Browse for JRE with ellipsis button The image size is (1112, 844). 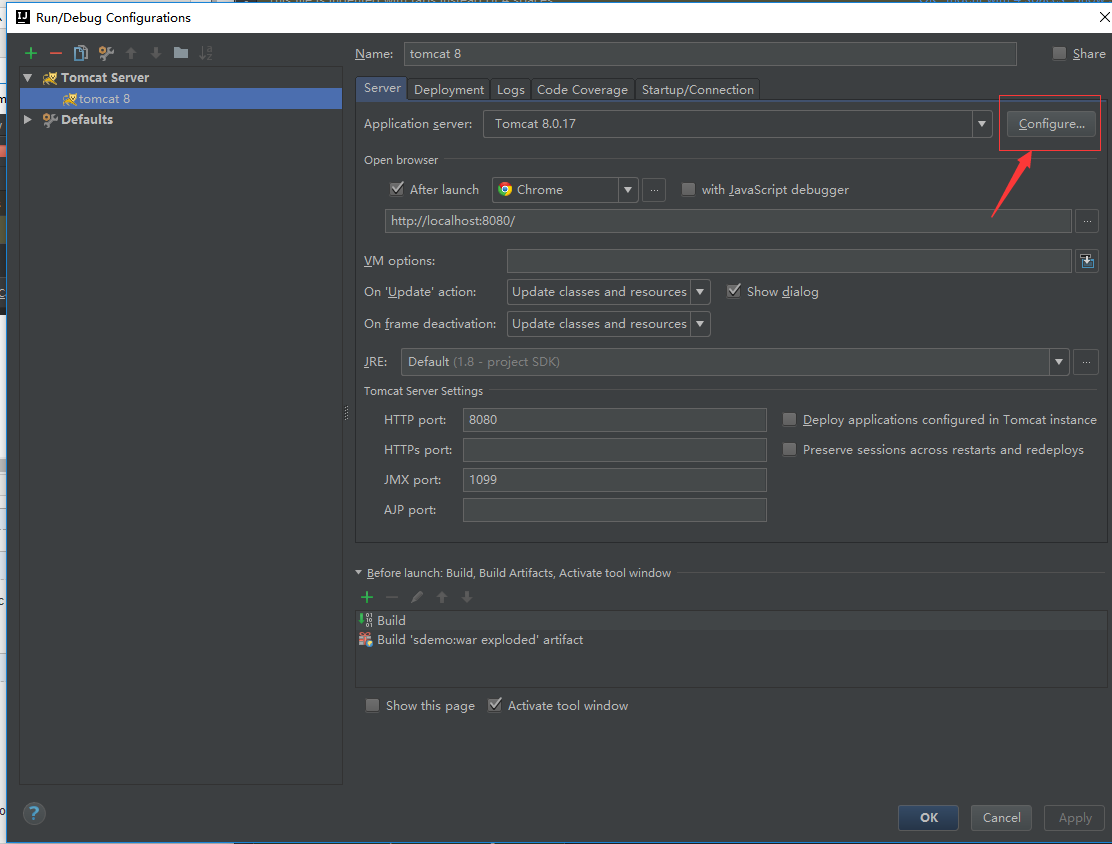(x=1086, y=362)
